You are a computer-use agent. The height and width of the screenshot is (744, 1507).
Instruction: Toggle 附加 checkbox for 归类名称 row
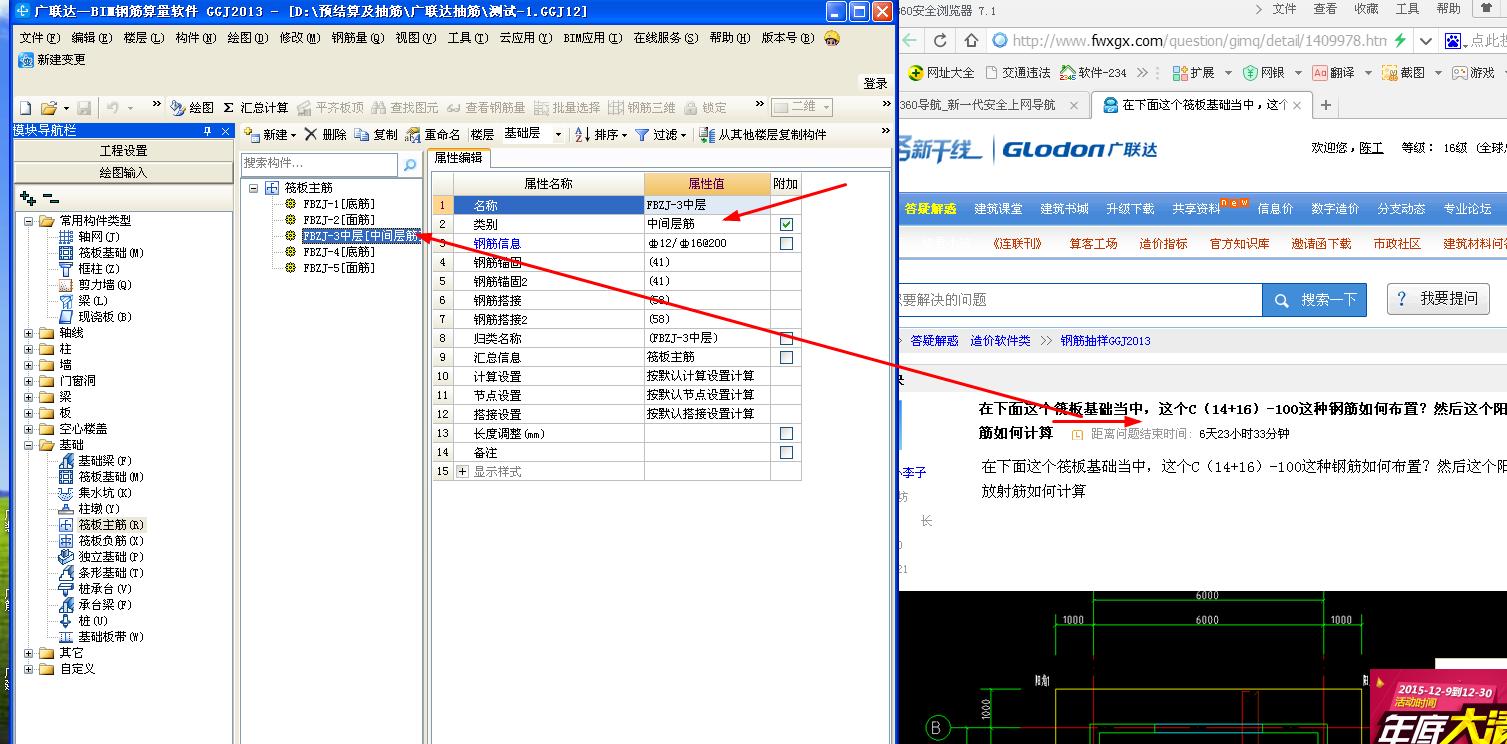click(786, 339)
